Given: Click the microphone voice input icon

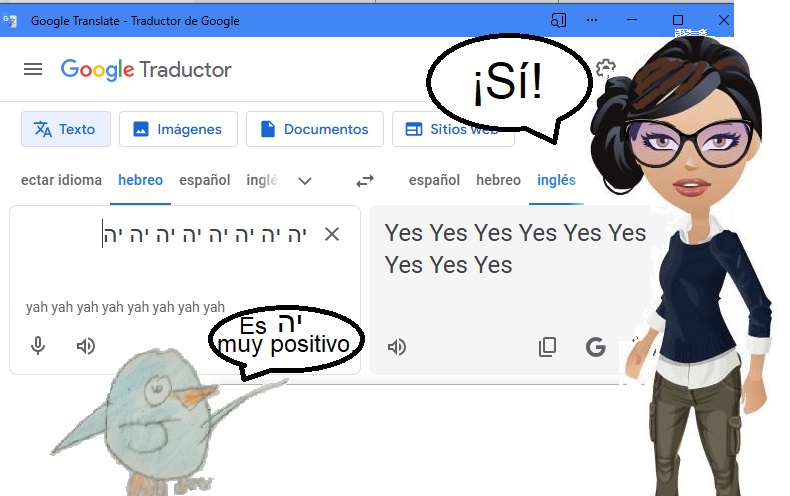Looking at the screenshot, I should [x=38, y=346].
